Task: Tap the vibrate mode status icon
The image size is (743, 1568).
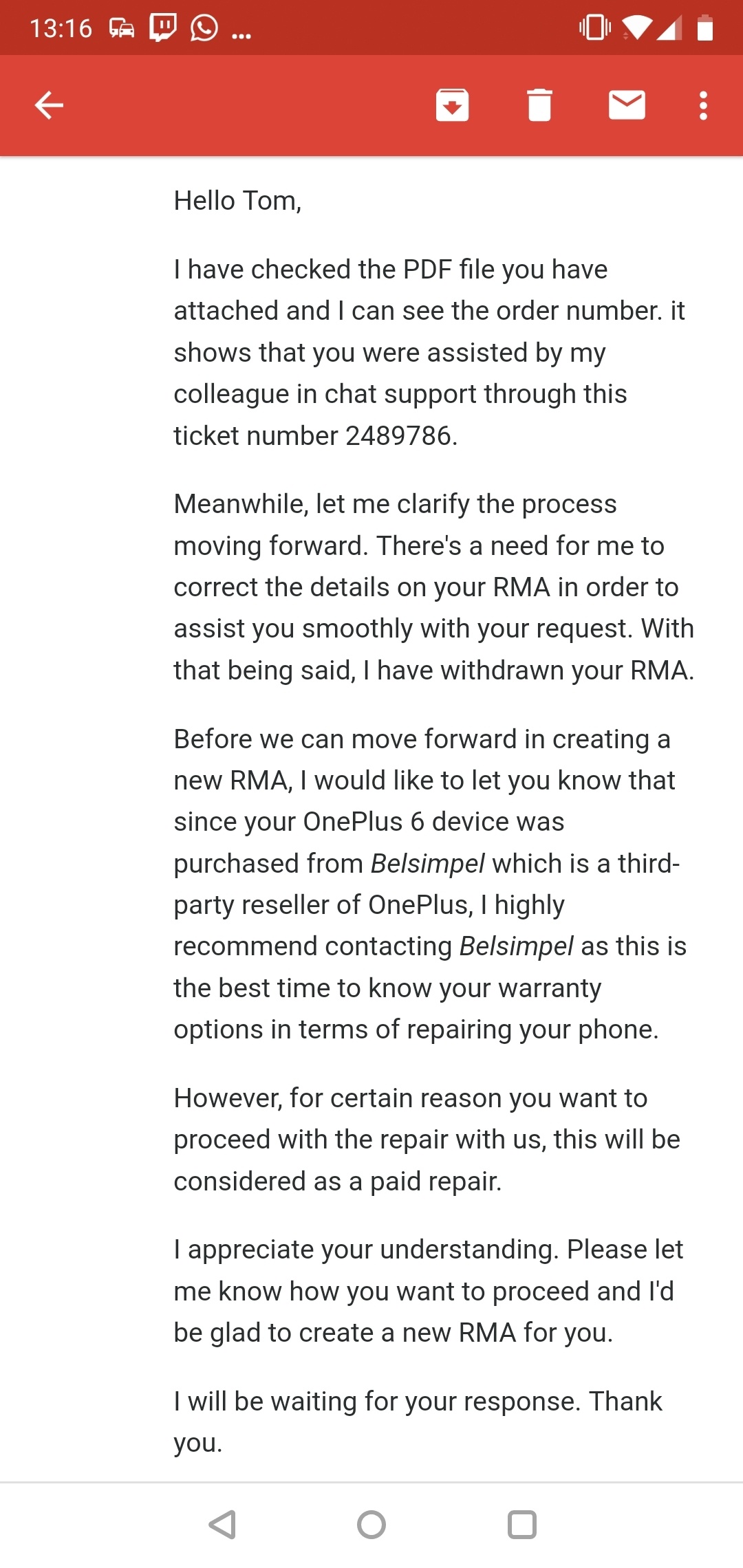Action: coord(594,28)
